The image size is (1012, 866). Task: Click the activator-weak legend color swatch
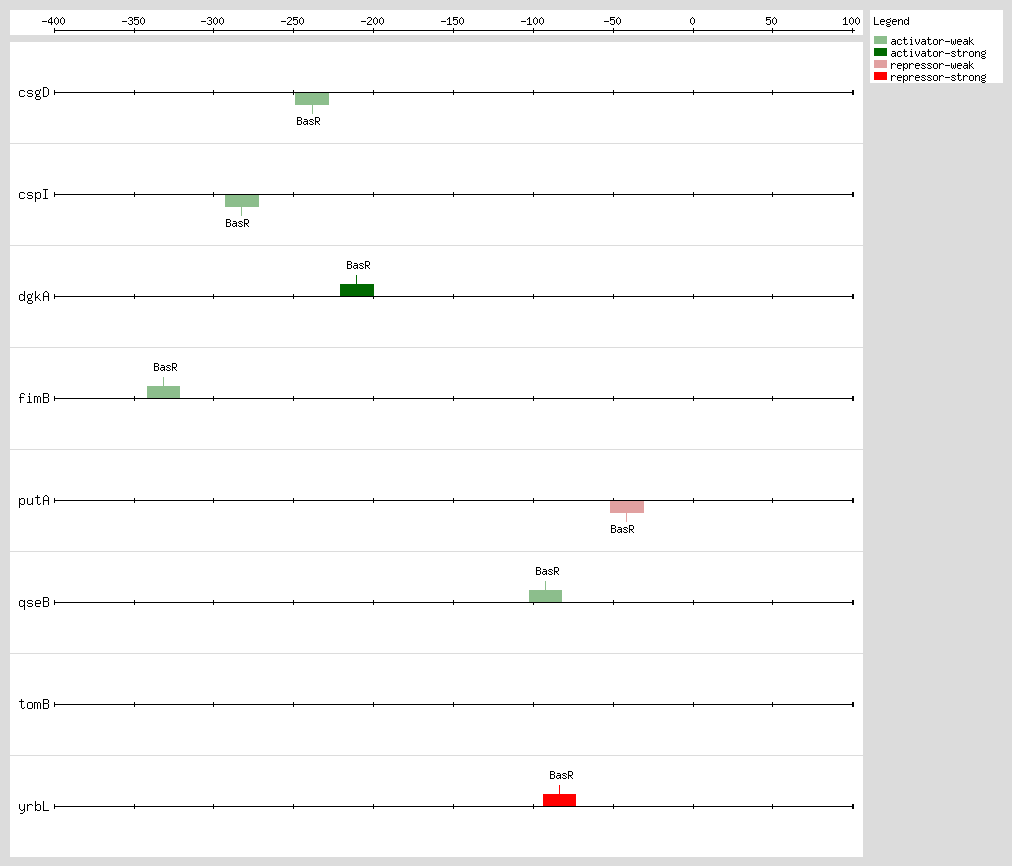click(x=880, y=40)
